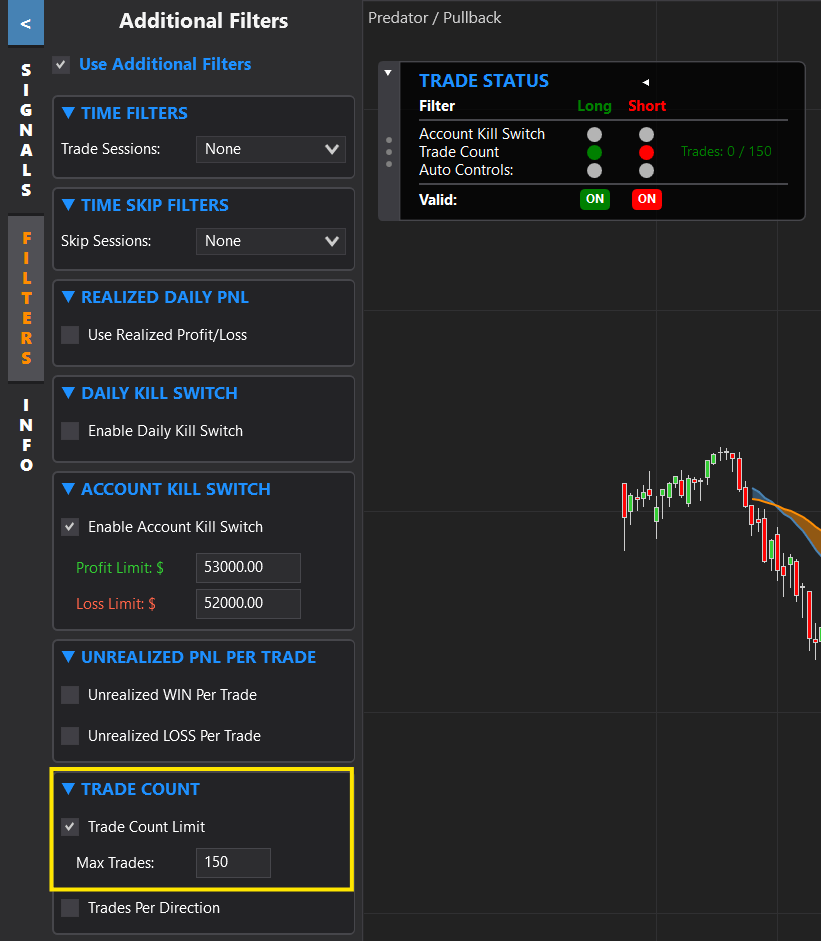
Task: Click the red Short Trade Count indicator
Action: pyautogui.click(x=647, y=152)
